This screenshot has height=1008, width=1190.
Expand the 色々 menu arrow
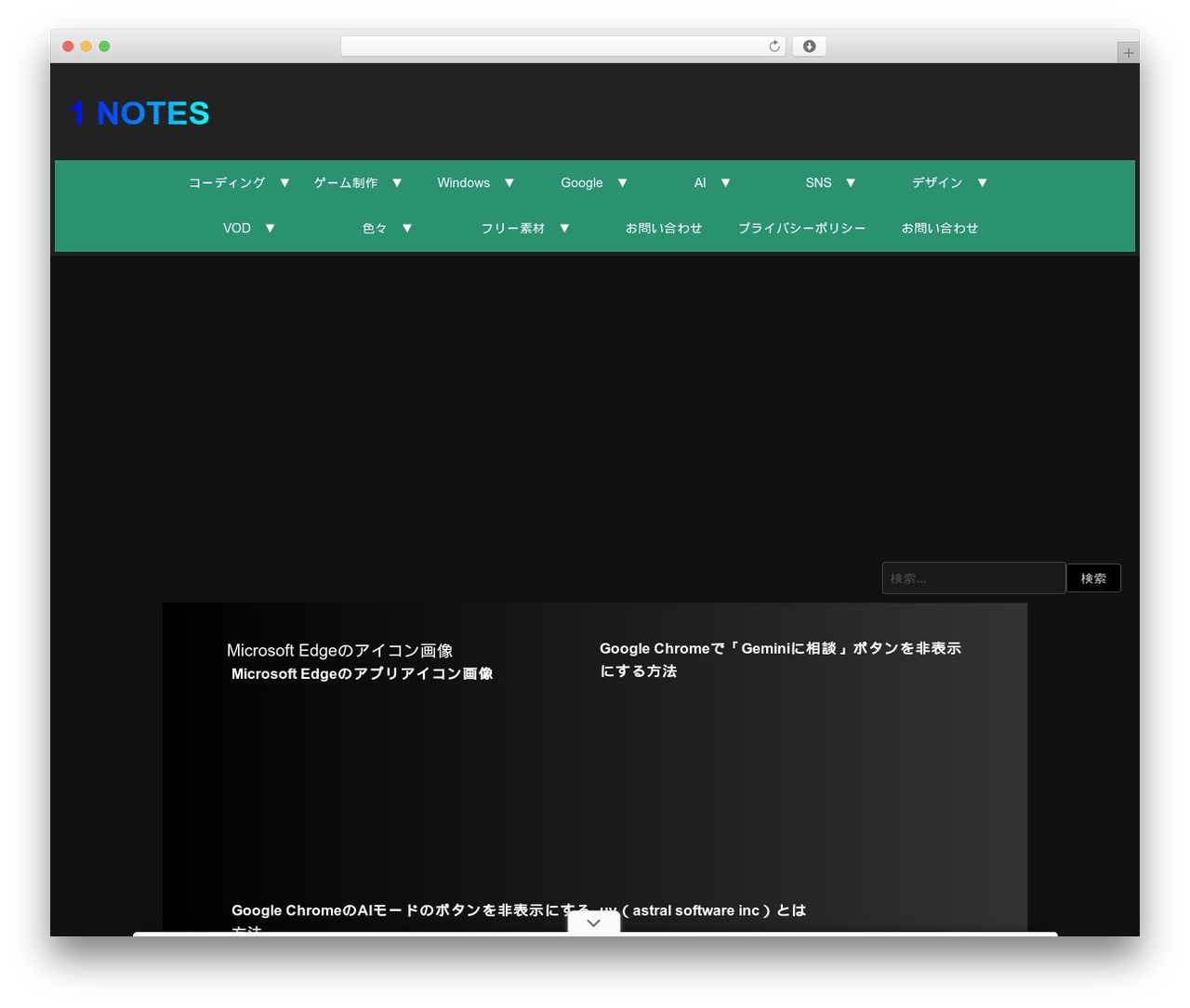tap(407, 229)
